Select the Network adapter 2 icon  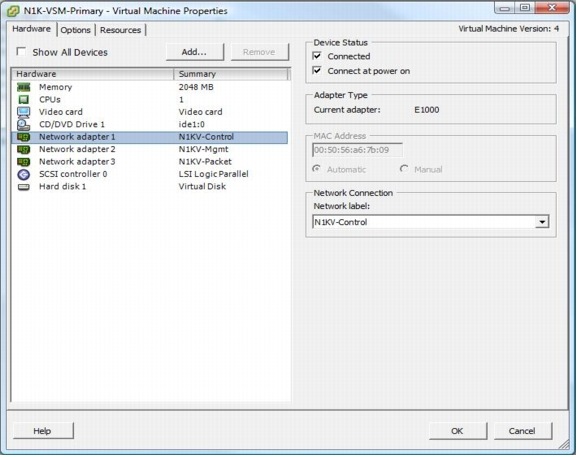pos(24,149)
